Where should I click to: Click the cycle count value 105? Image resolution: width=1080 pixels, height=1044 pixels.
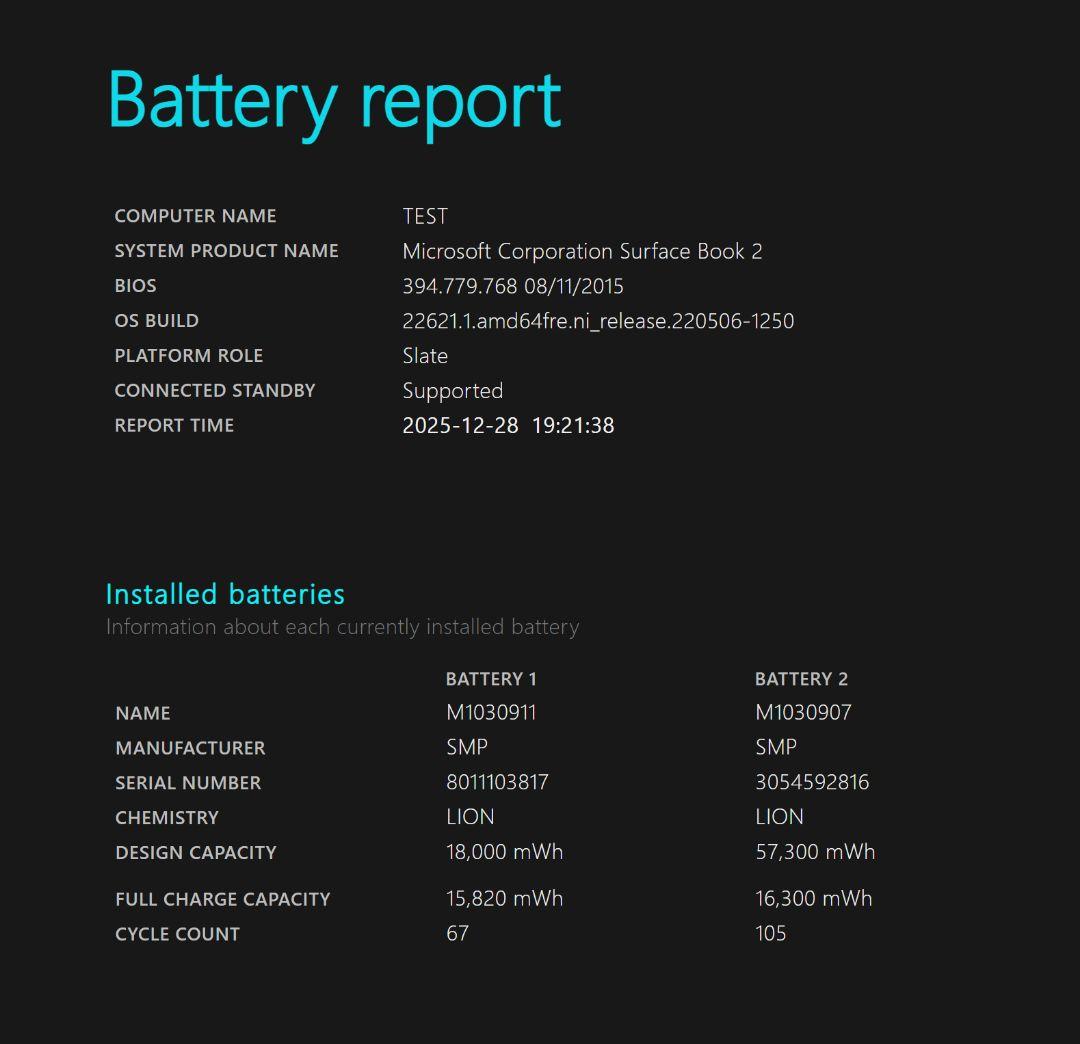tap(770, 933)
